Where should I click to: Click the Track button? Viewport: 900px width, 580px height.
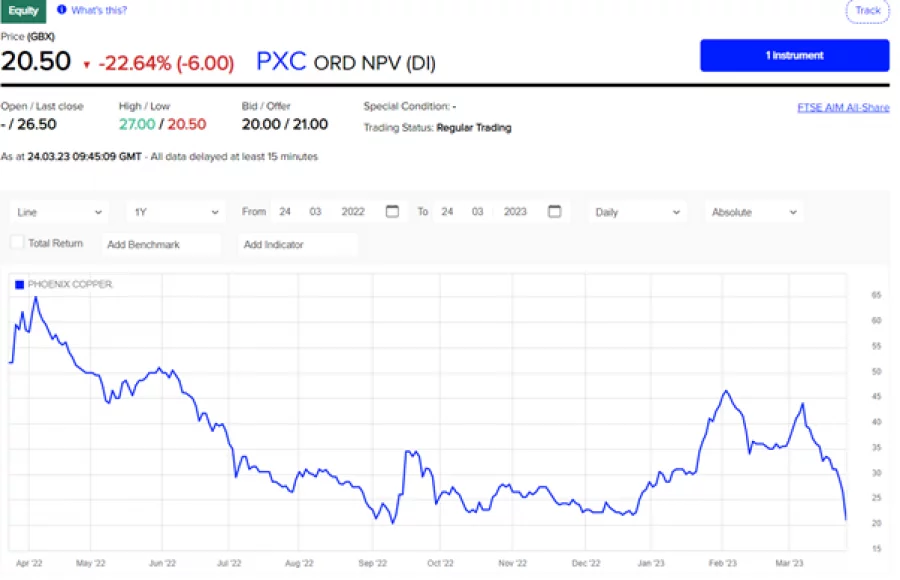coord(867,11)
